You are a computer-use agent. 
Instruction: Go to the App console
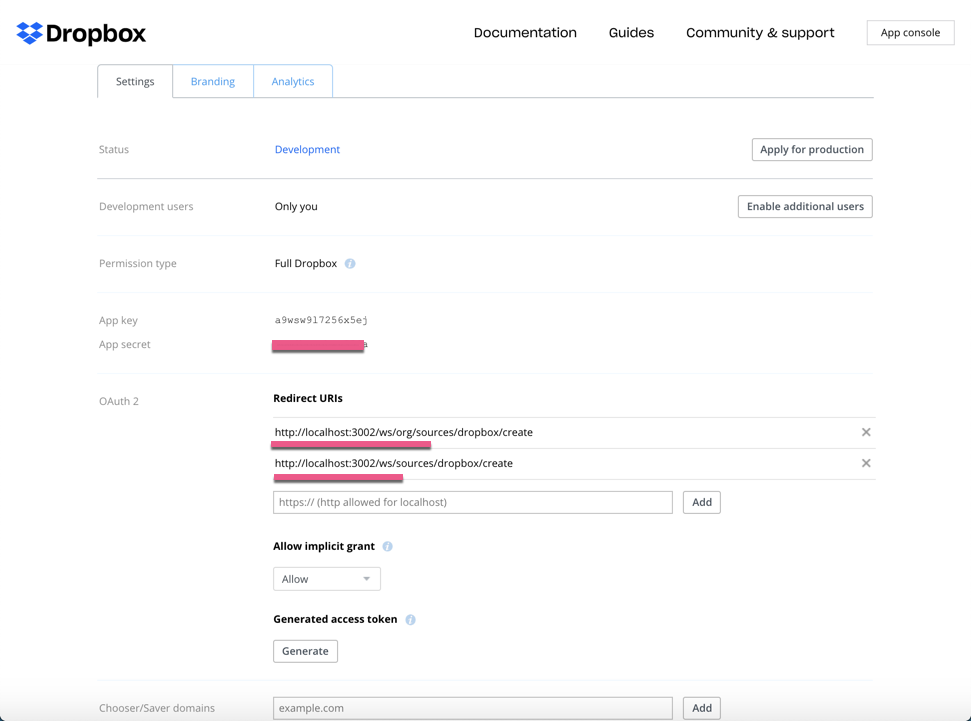(x=910, y=33)
